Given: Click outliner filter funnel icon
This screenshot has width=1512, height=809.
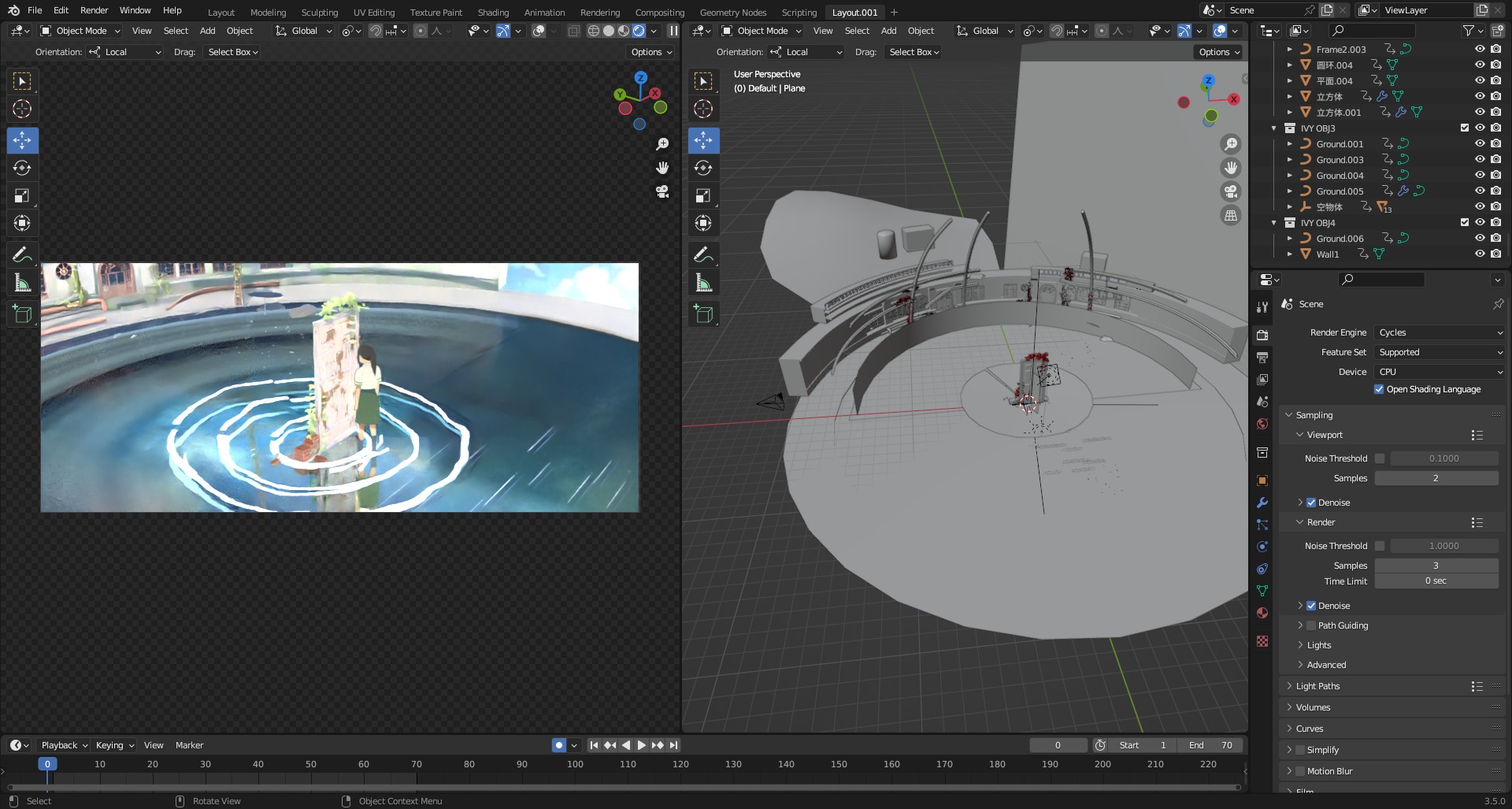Looking at the screenshot, I should 1469,31.
